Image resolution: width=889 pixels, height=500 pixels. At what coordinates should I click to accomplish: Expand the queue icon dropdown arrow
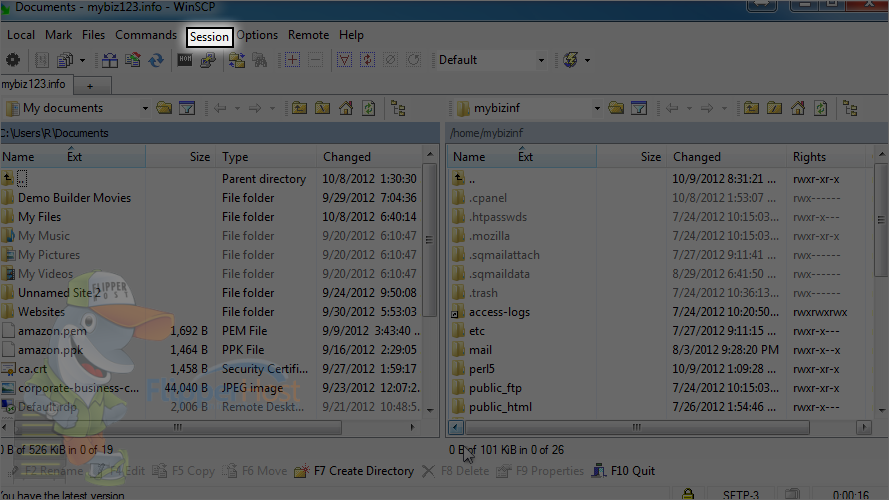[x=82, y=60]
